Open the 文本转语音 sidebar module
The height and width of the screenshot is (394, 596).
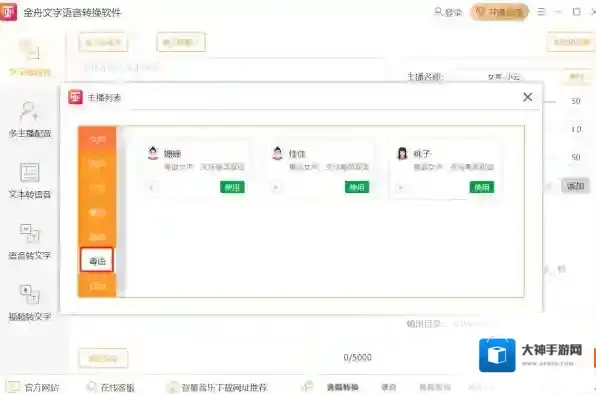pos(30,181)
